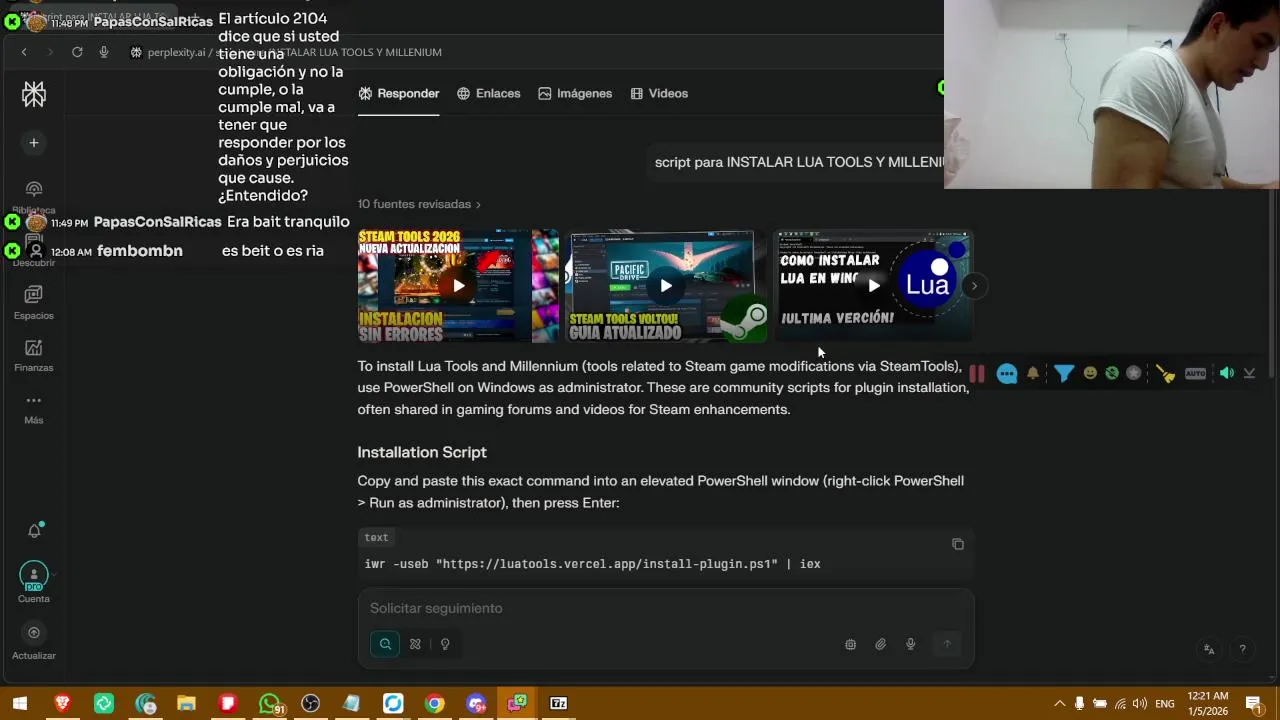Open Google Chrome from the taskbar
Viewport: 1280px width, 720px height.
point(434,704)
